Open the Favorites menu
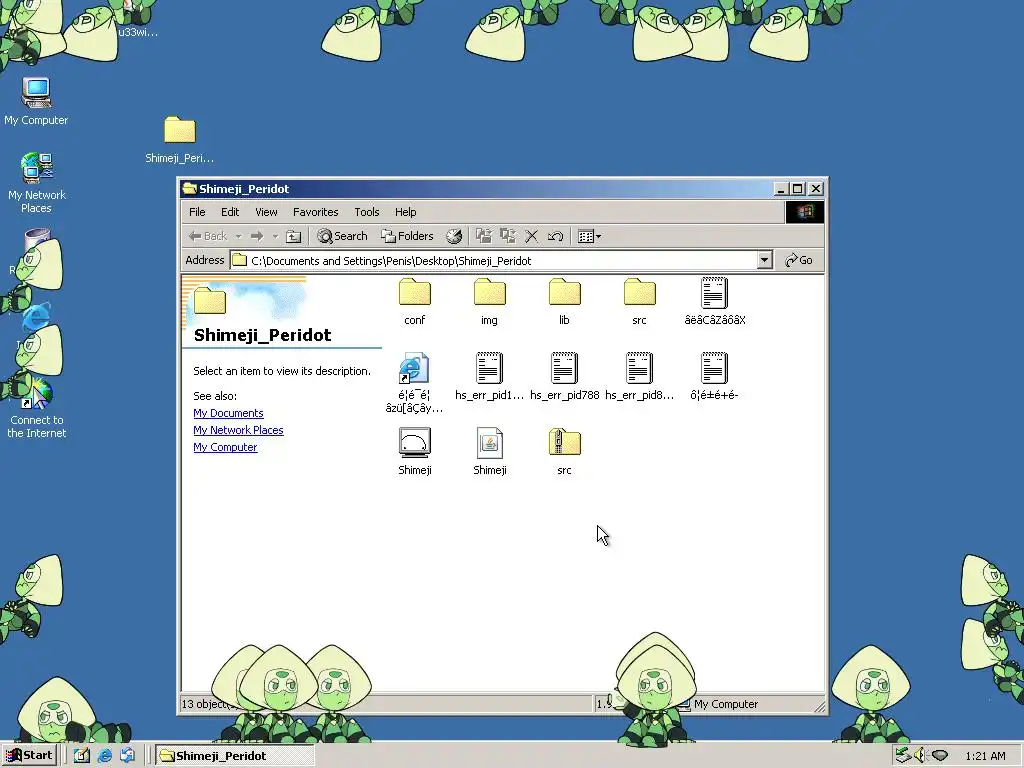 tap(315, 212)
